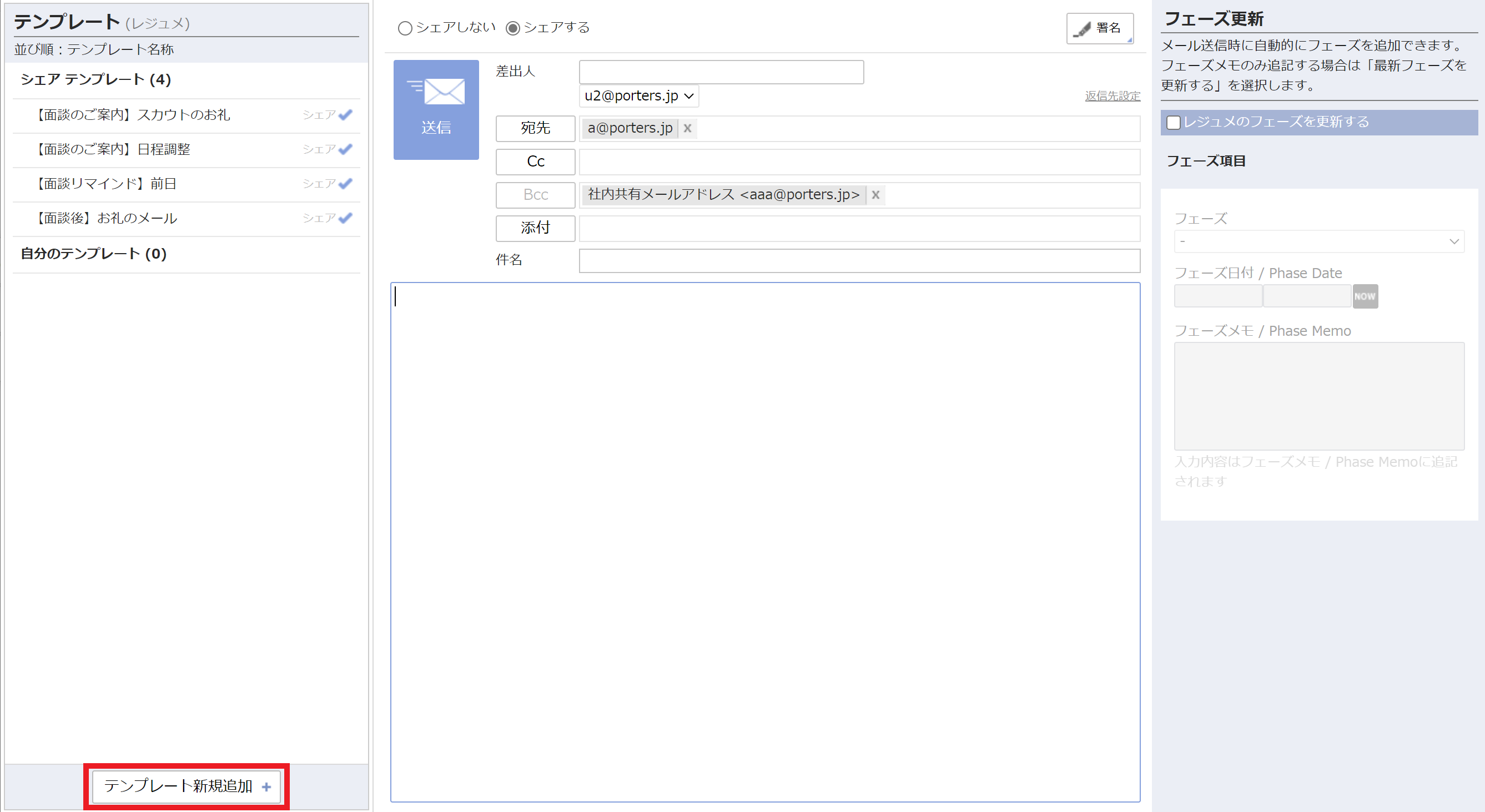Toggle the share checkmark on 【面談後】お礼のメール
The image size is (1485, 812).
pos(346,218)
